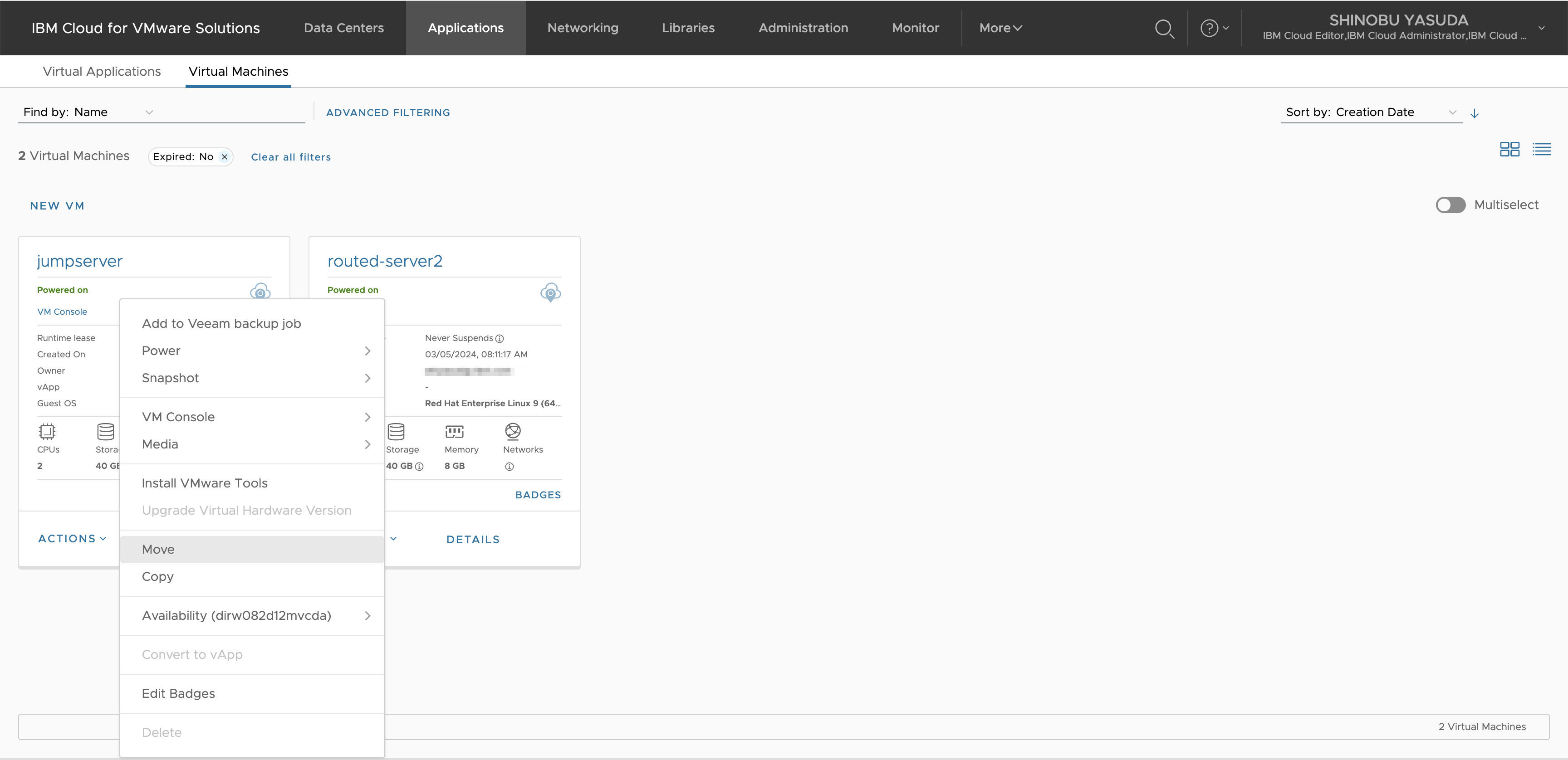Click the sort direction arrow icon
This screenshot has width=1568, height=760.
(1474, 113)
